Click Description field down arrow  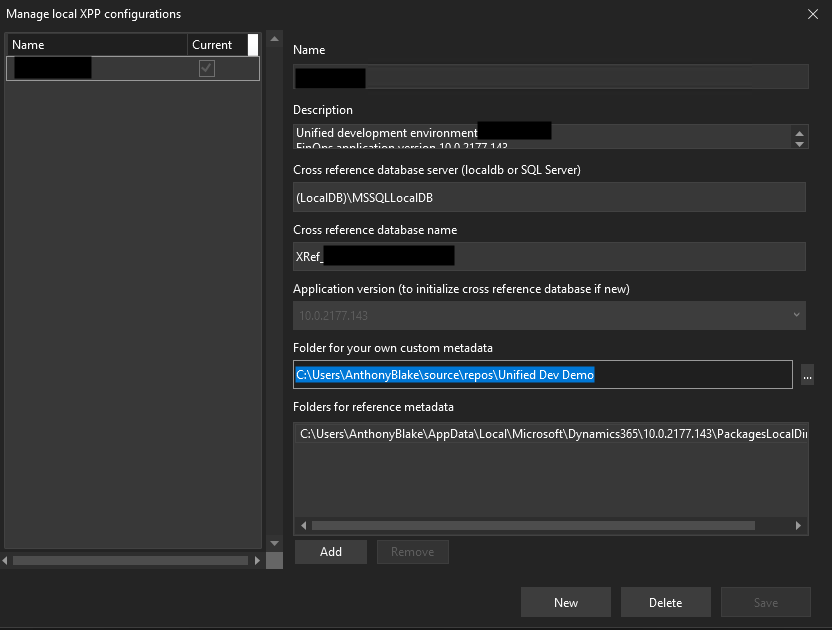[x=799, y=144]
